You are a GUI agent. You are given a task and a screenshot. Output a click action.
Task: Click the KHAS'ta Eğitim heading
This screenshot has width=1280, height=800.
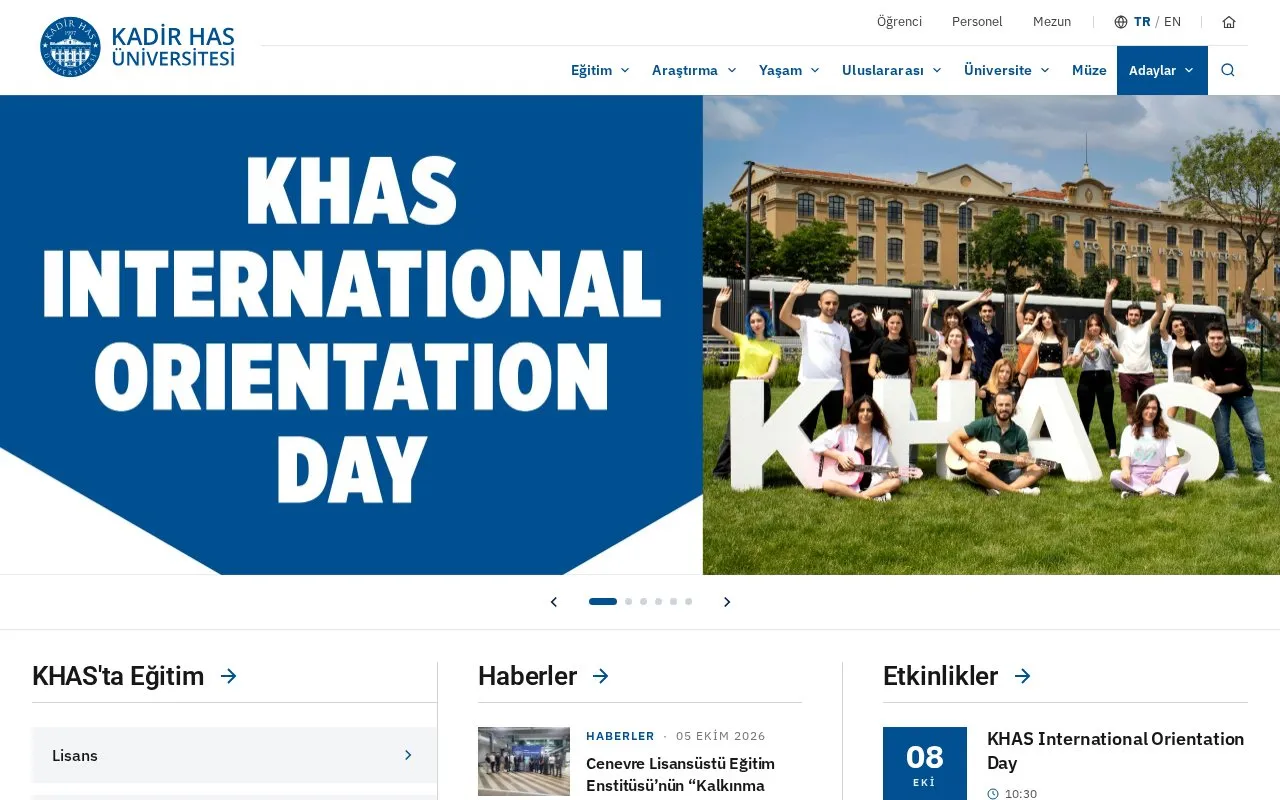click(x=118, y=676)
